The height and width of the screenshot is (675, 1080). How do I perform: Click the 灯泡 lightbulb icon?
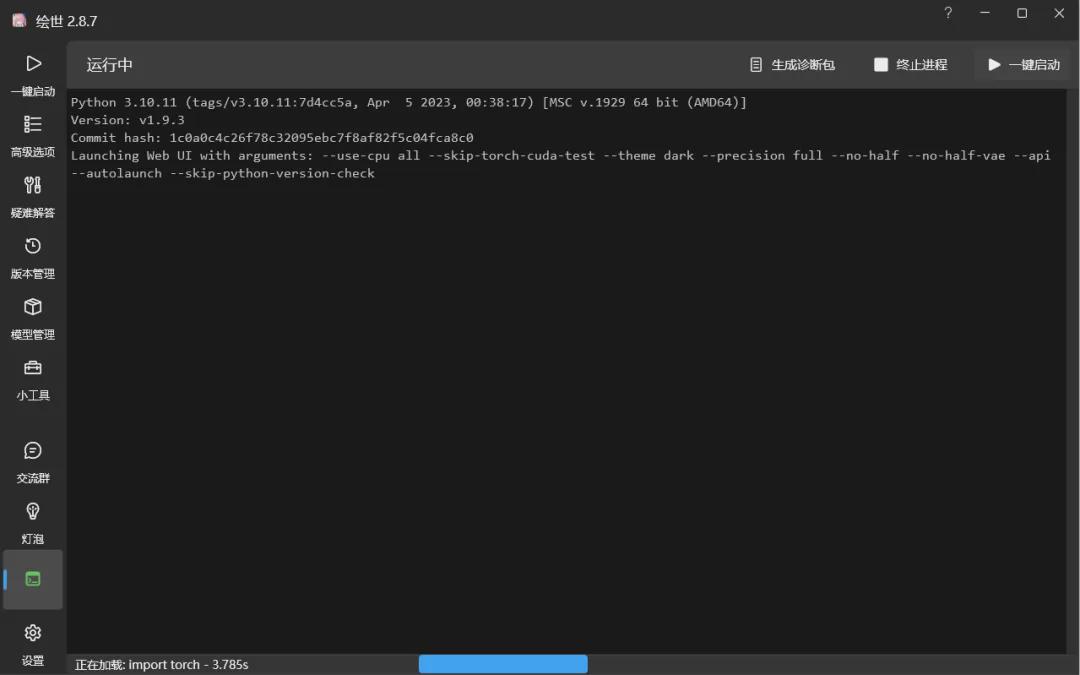33,513
